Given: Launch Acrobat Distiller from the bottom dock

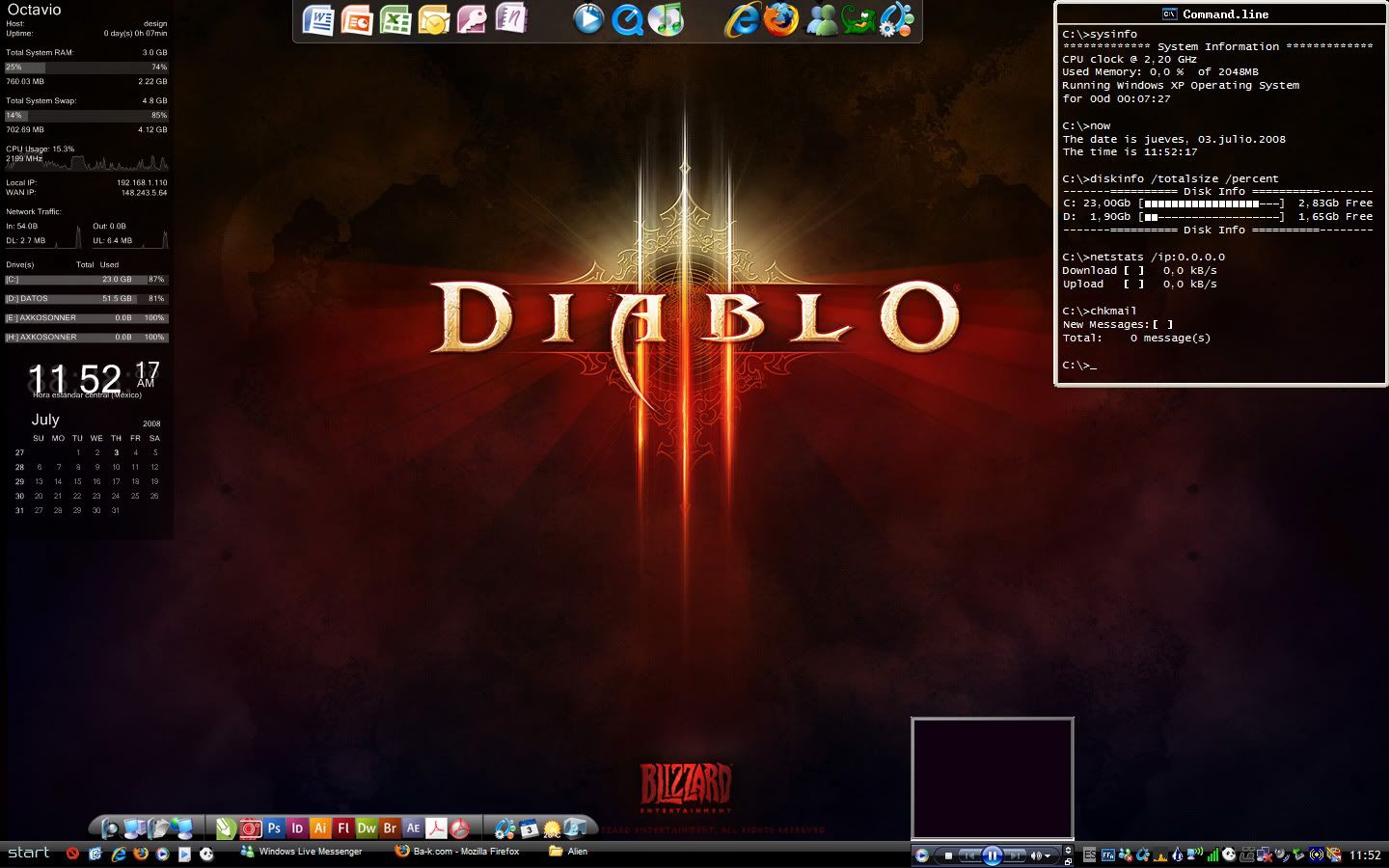Looking at the screenshot, I should pos(460,828).
